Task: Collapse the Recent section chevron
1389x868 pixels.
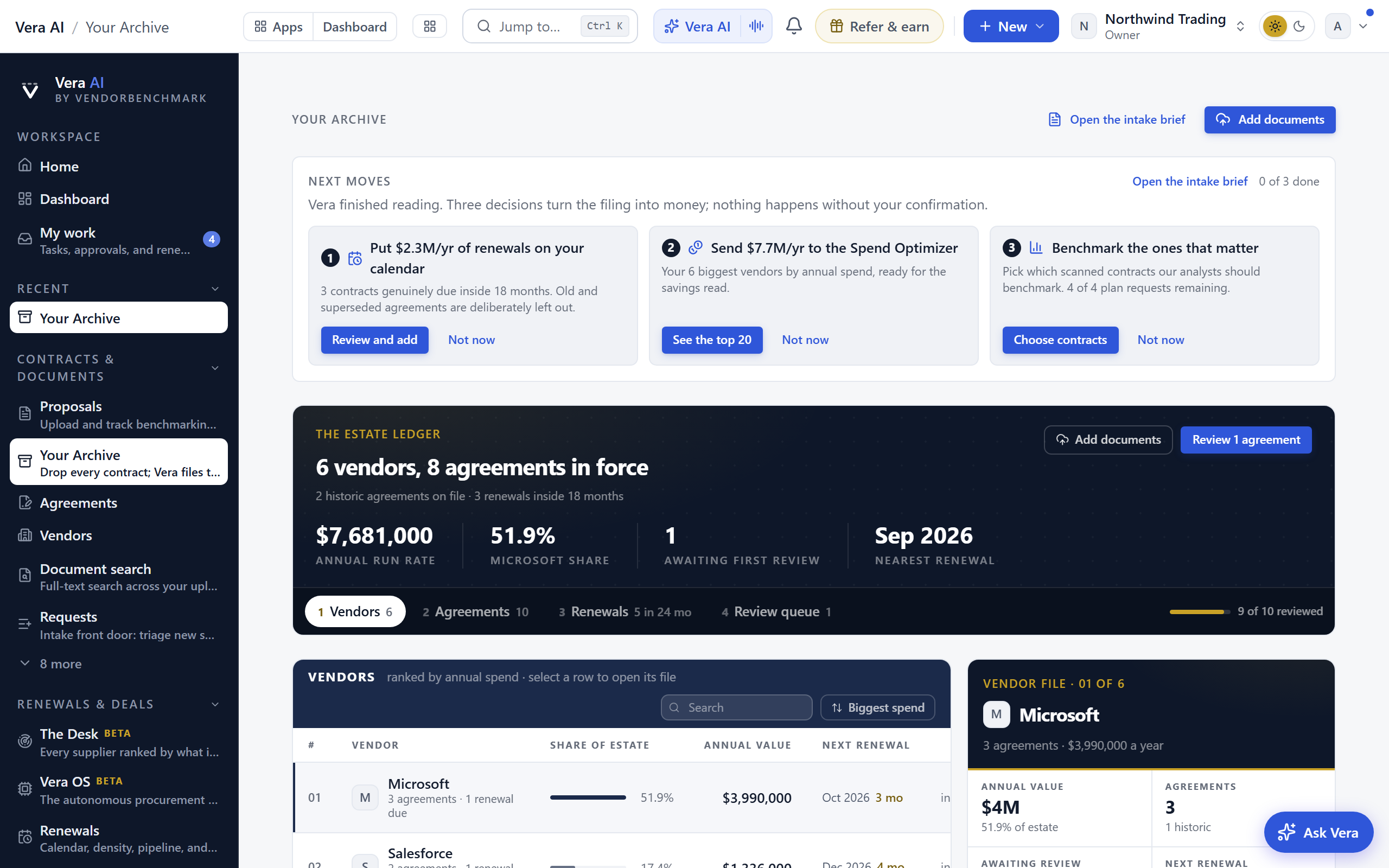Action: point(215,289)
